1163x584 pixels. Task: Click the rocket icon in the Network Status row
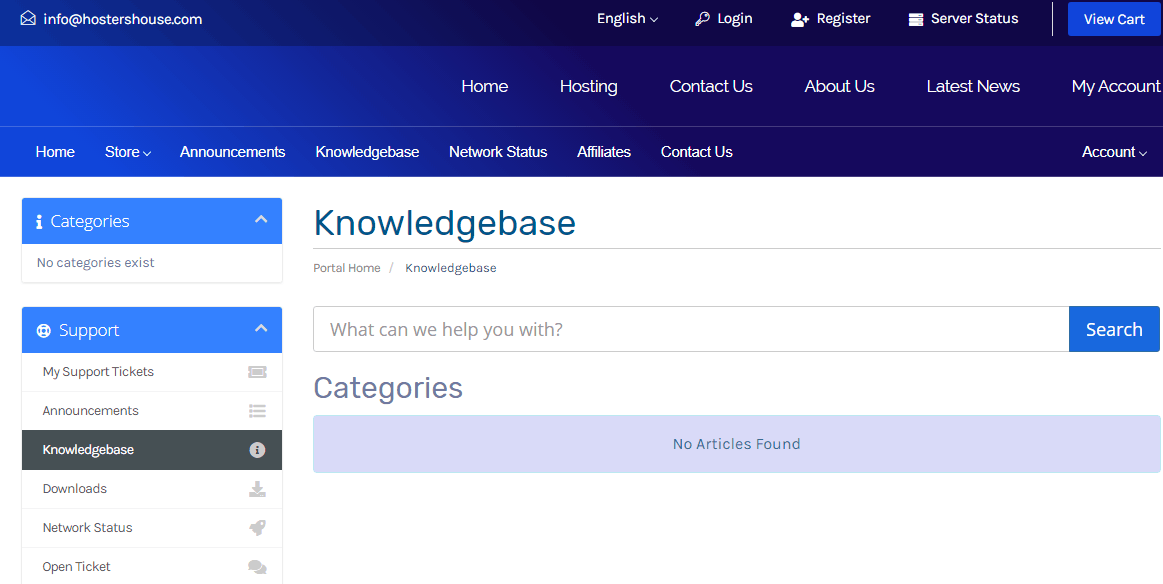(x=257, y=528)
